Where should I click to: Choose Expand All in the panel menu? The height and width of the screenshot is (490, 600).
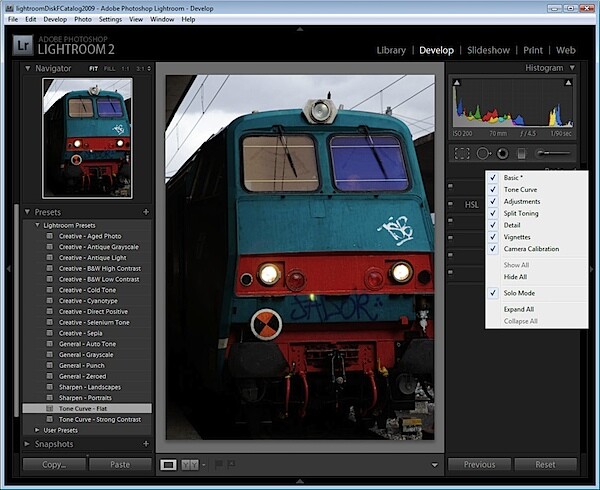click(518, 309)
